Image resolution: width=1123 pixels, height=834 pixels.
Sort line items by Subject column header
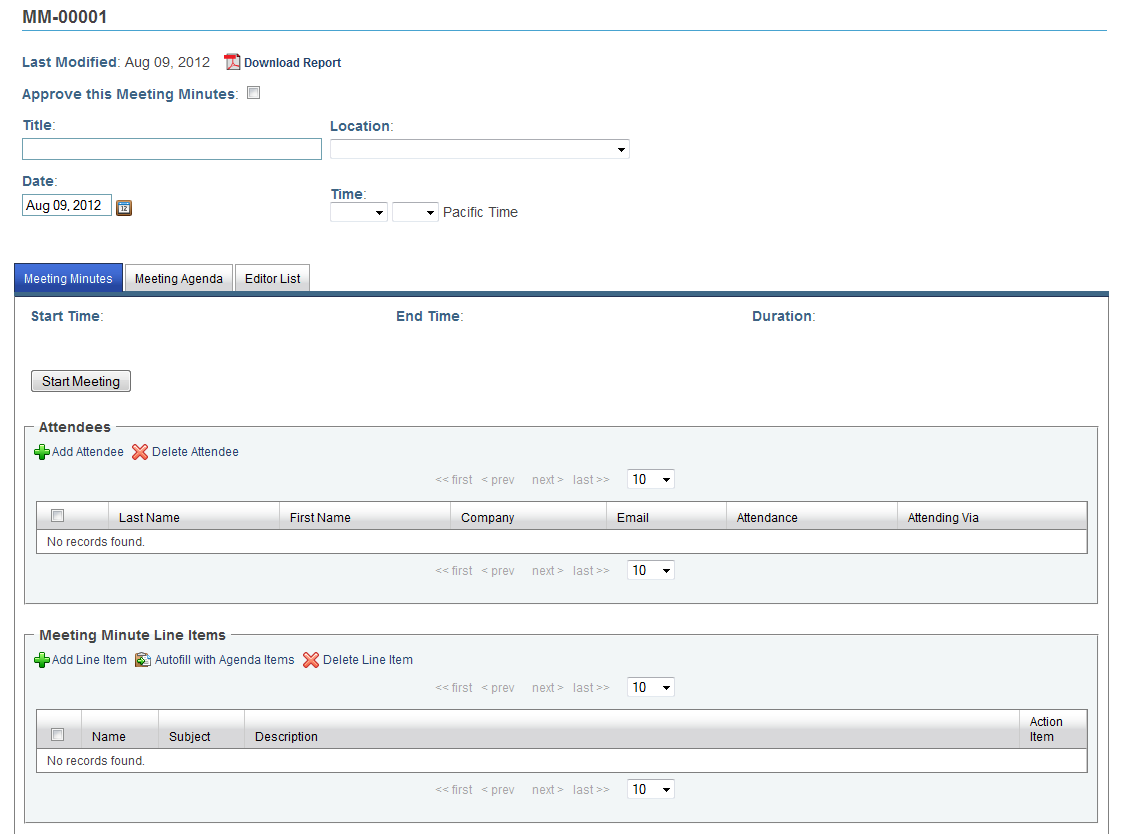pyautogui.click(x=201, y=729)
